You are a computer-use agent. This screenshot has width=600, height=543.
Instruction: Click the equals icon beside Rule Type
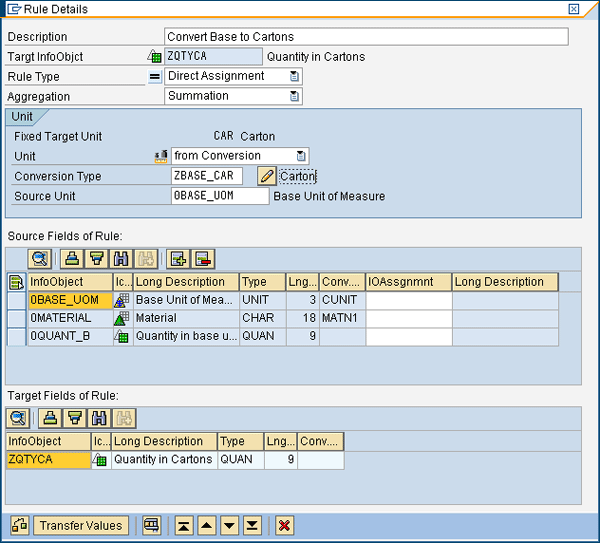point(155,77)
